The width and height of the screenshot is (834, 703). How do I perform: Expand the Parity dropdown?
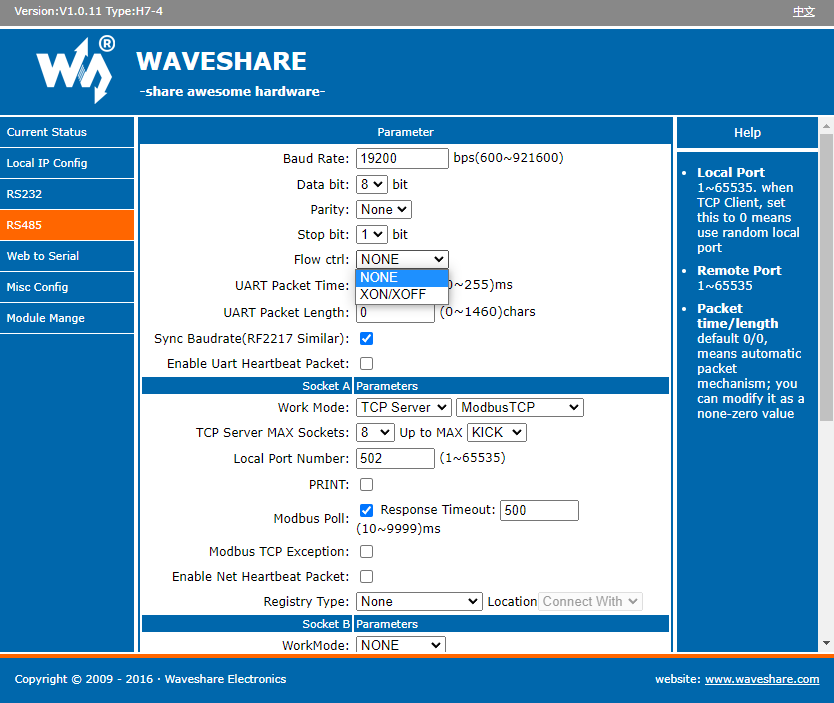point(384,209)
